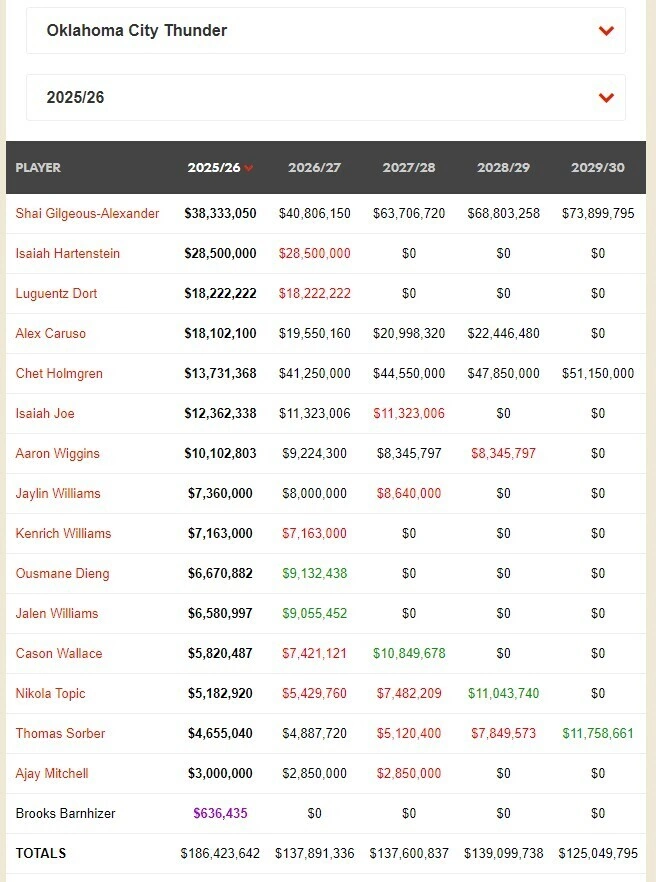The width and height of the screenshot is (656, 882).
Task: Visit Cason Wallace's player page
Action: click(x=59, y=654)
